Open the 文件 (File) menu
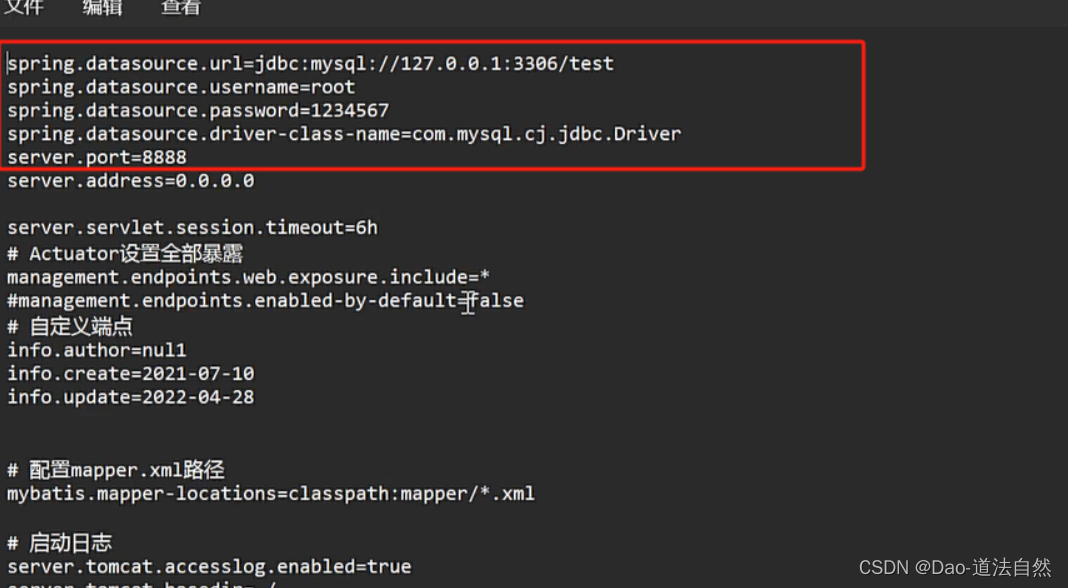The width and height of the screenshot is (1068, 588). 24,10
